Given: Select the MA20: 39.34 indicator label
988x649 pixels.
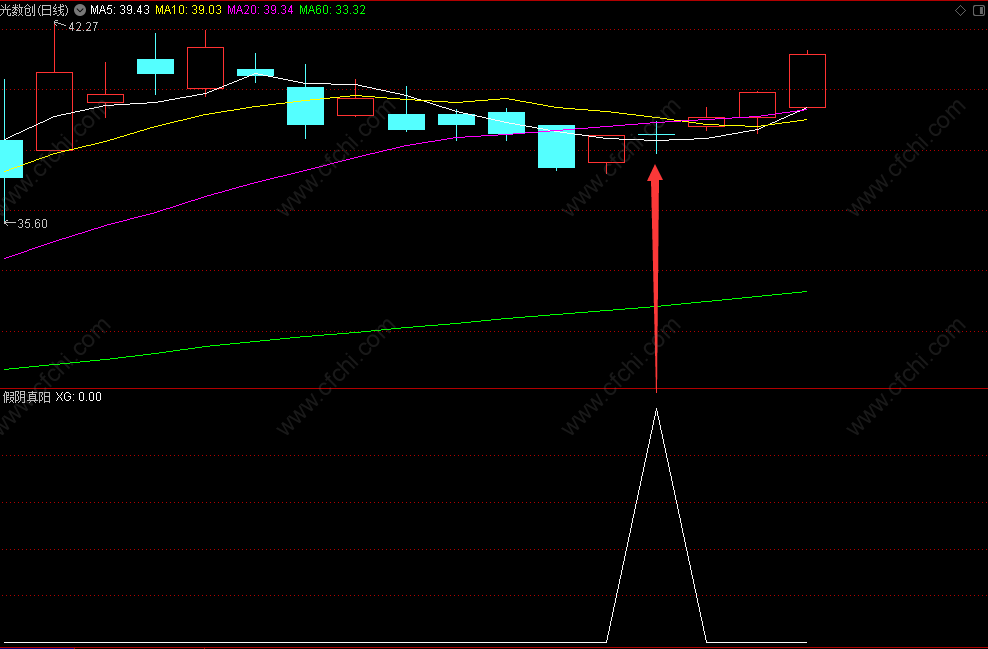Looking at the screenshot, I should tap(260, 10).
